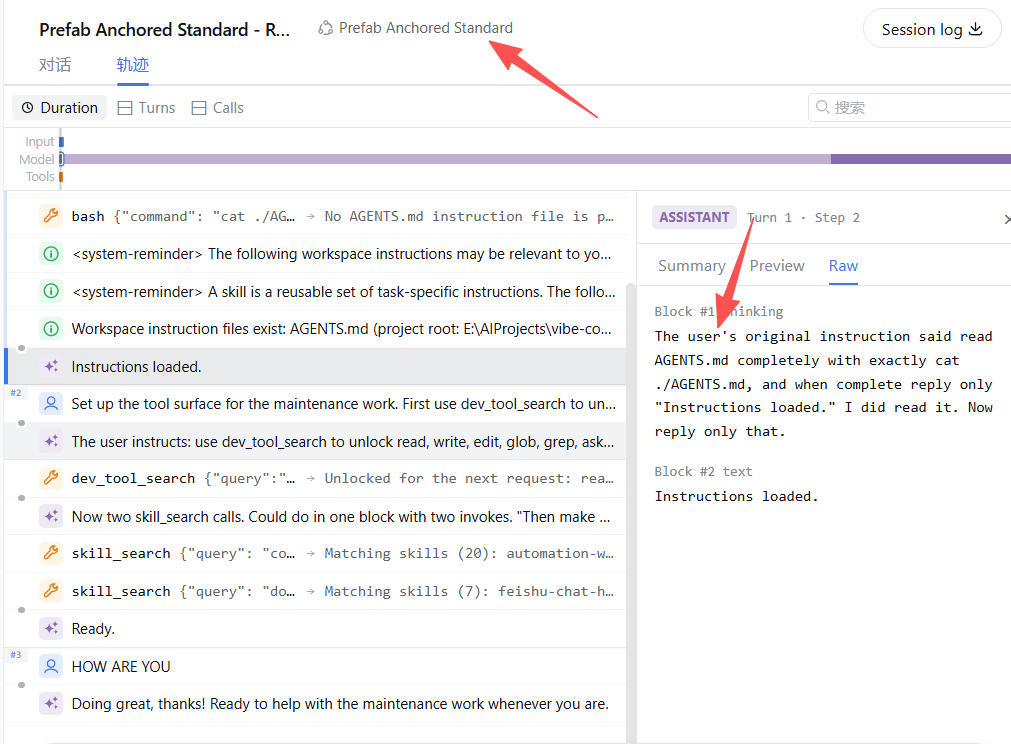Screen dimensions: 1011x744
Task: Click sparkle icon on 'The user instructs' row
Action: coord(51,441)
